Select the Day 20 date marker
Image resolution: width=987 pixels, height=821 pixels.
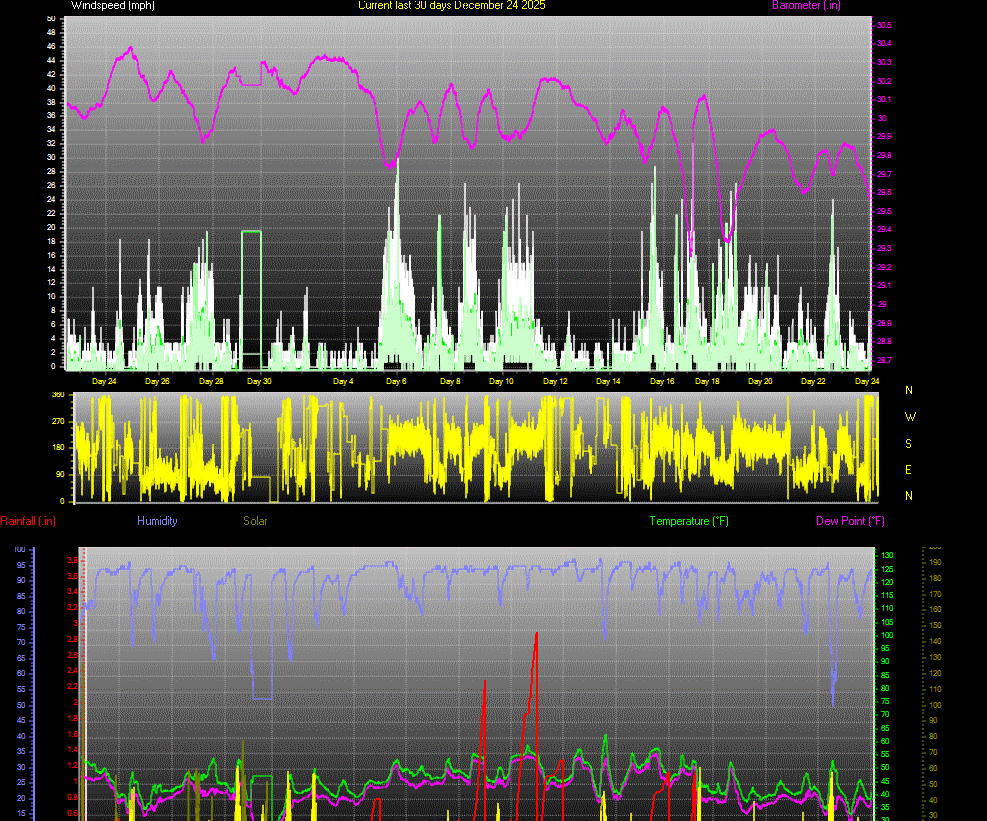[761, 381]
